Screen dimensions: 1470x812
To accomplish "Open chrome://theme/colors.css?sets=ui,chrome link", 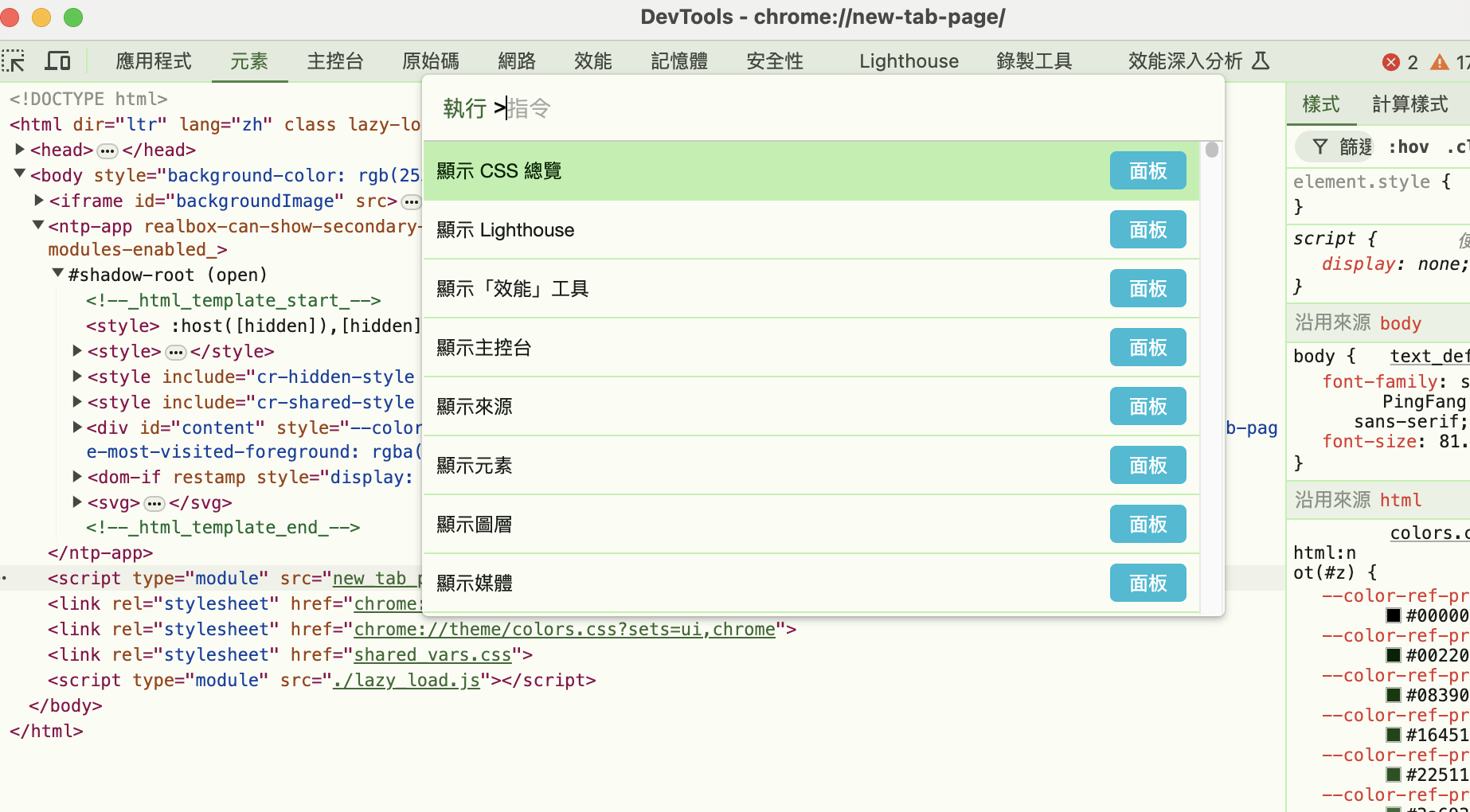I will tap(565, 630).
